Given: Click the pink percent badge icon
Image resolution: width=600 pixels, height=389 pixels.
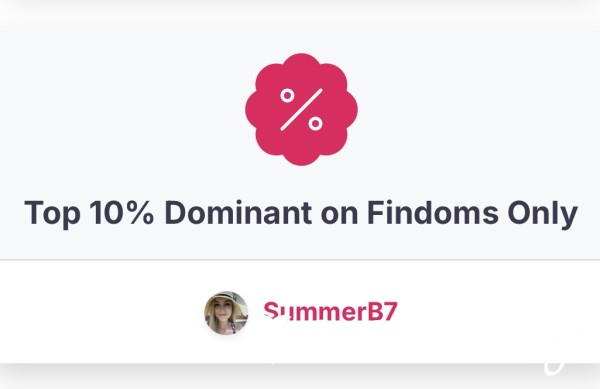Looking at the screenshot, I should [302, 109].
